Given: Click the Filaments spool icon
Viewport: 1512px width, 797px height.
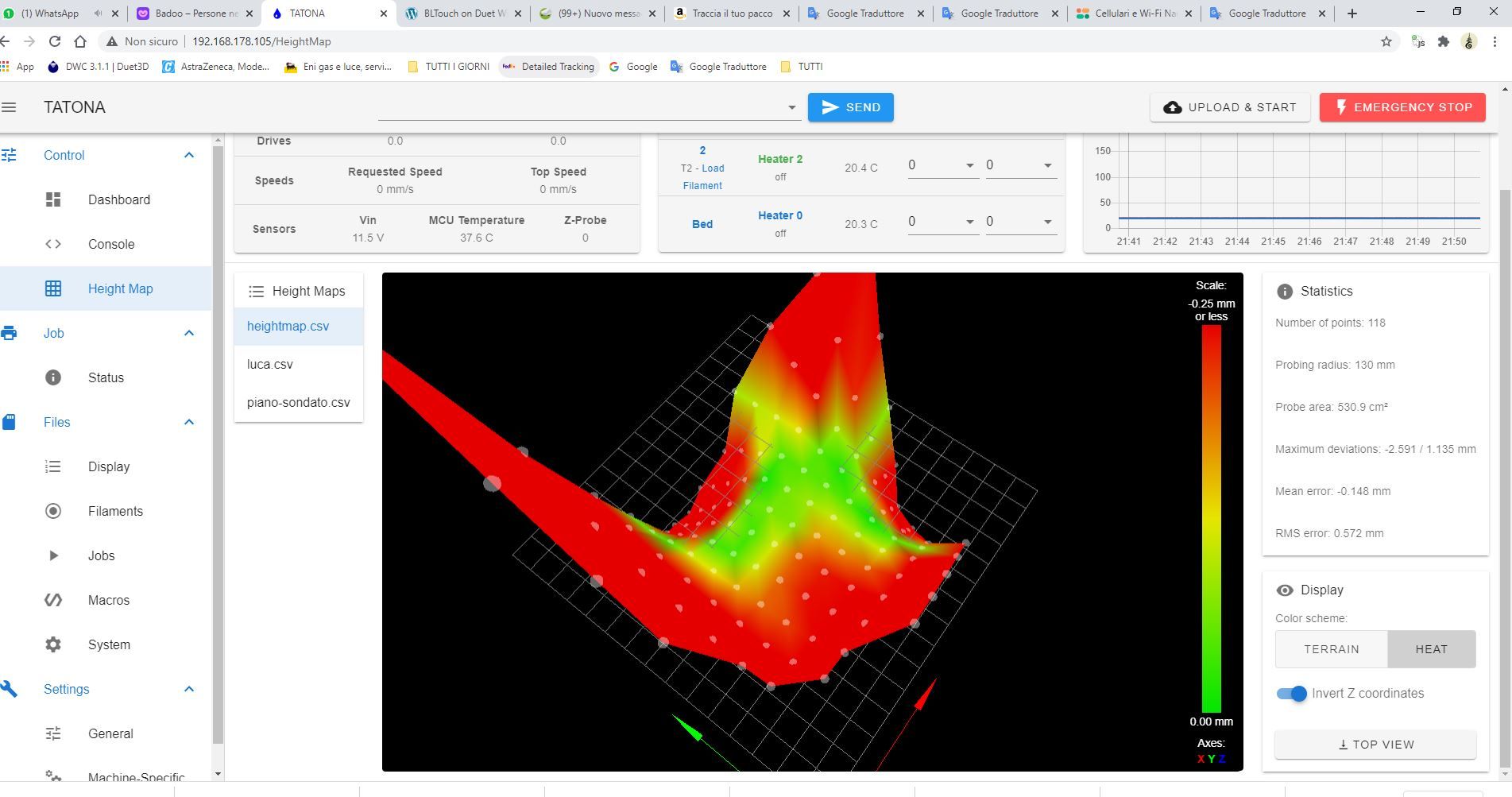Looking at the screenshot, I should coord(53,511).
